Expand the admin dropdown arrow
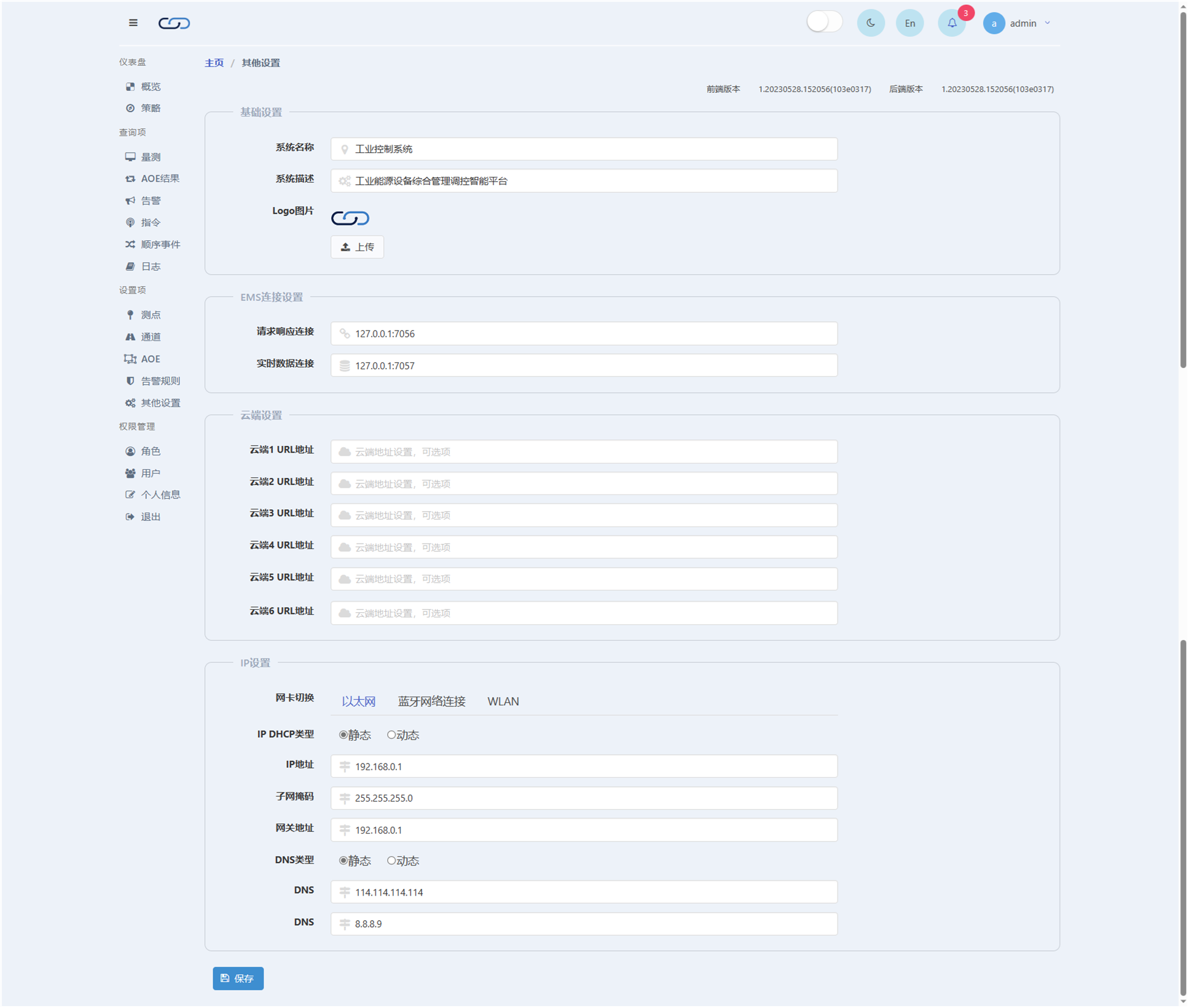The height and width of the screenshot is (1008, 1189). 1048,23
